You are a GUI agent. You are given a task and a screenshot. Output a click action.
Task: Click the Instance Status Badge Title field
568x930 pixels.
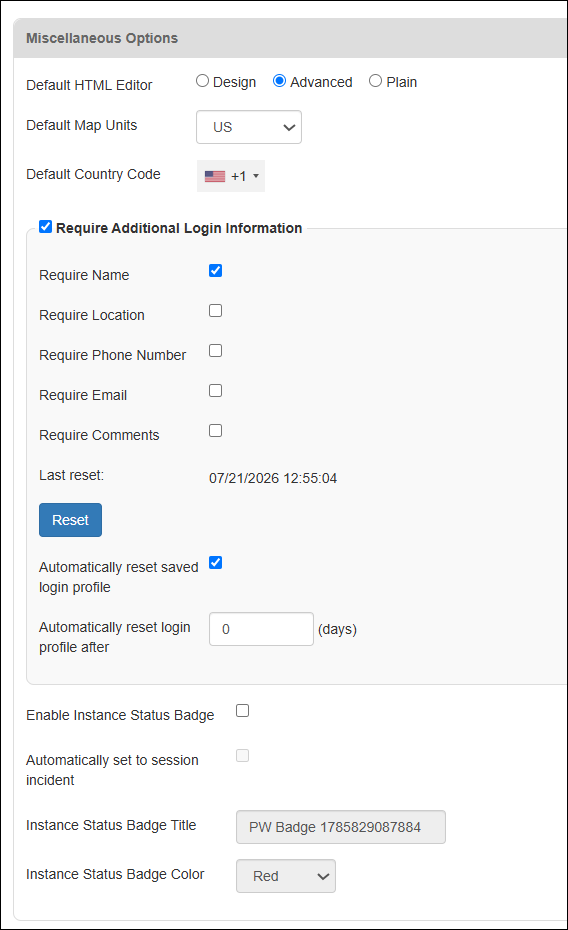coord(341,827)
